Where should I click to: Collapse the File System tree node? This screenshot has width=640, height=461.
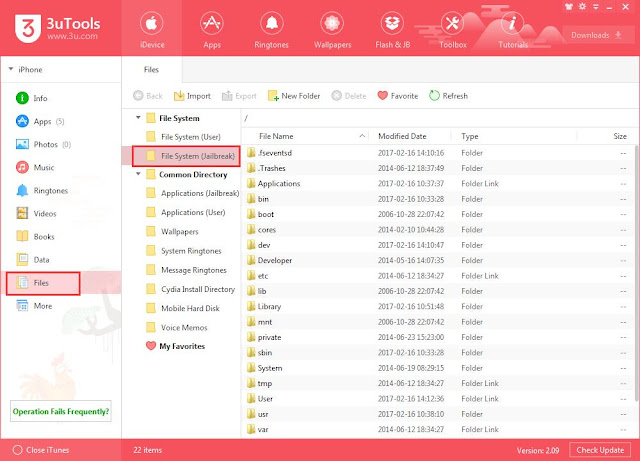tap(138, 118)
